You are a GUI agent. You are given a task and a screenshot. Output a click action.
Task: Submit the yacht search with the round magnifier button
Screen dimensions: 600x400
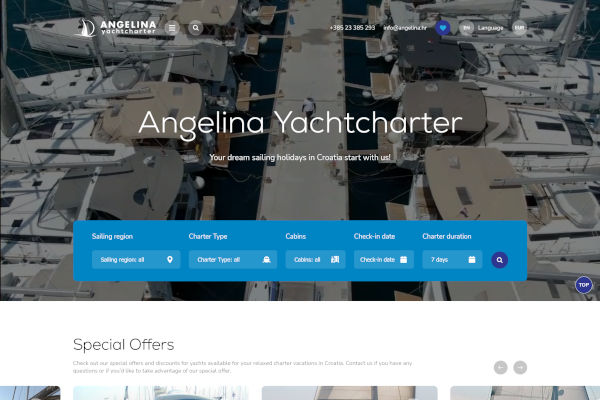(x=500, y=260)
